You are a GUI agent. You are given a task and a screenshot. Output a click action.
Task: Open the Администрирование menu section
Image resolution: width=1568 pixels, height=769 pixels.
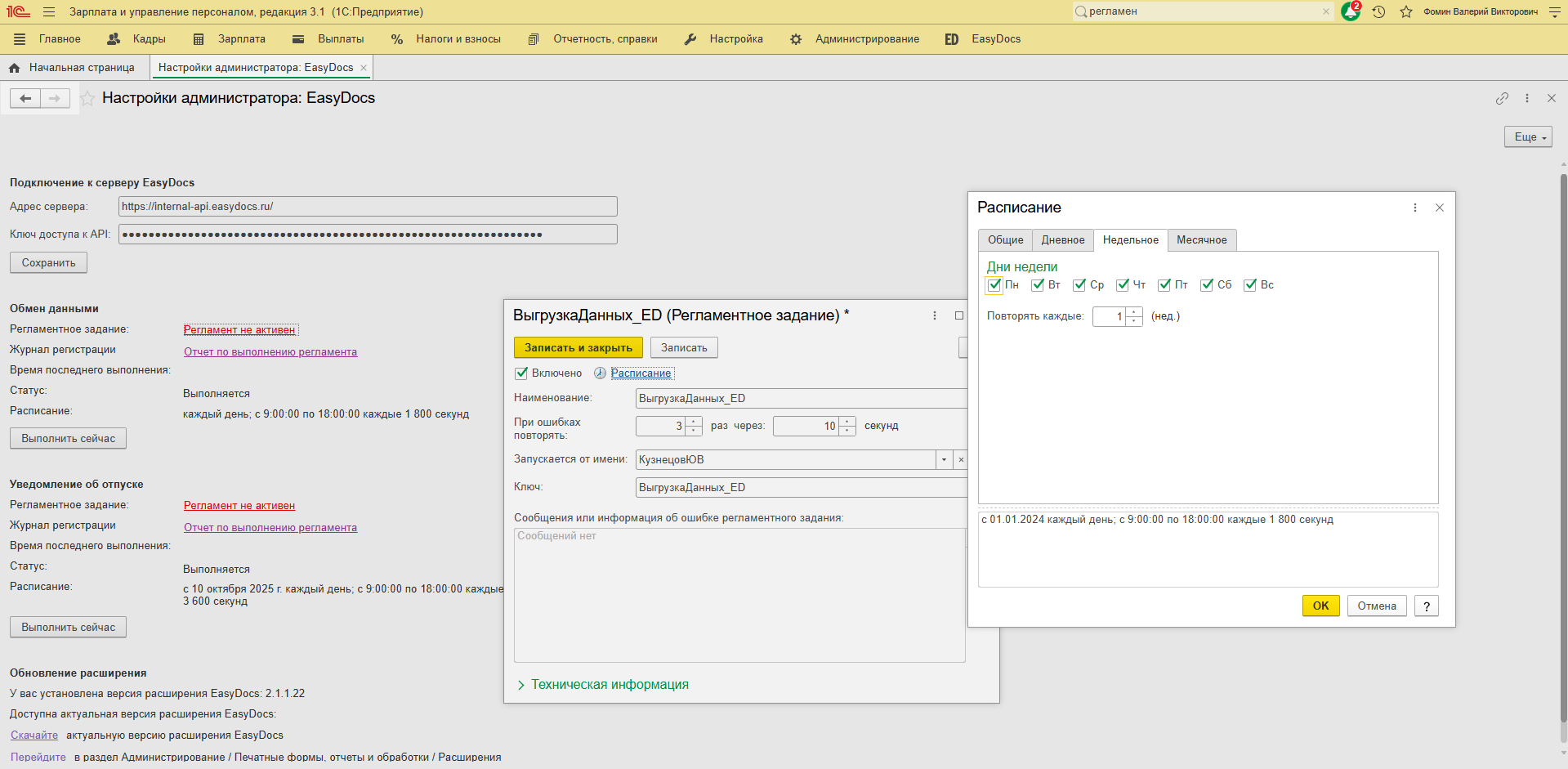(866, 39)
